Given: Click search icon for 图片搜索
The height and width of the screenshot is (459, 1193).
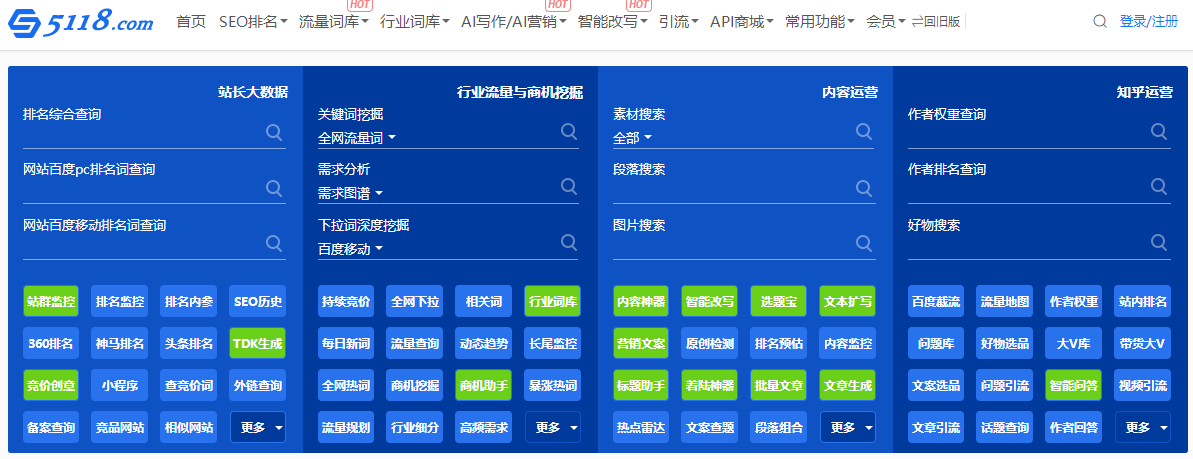Looking at the screenshot, I should coord(864,243).
